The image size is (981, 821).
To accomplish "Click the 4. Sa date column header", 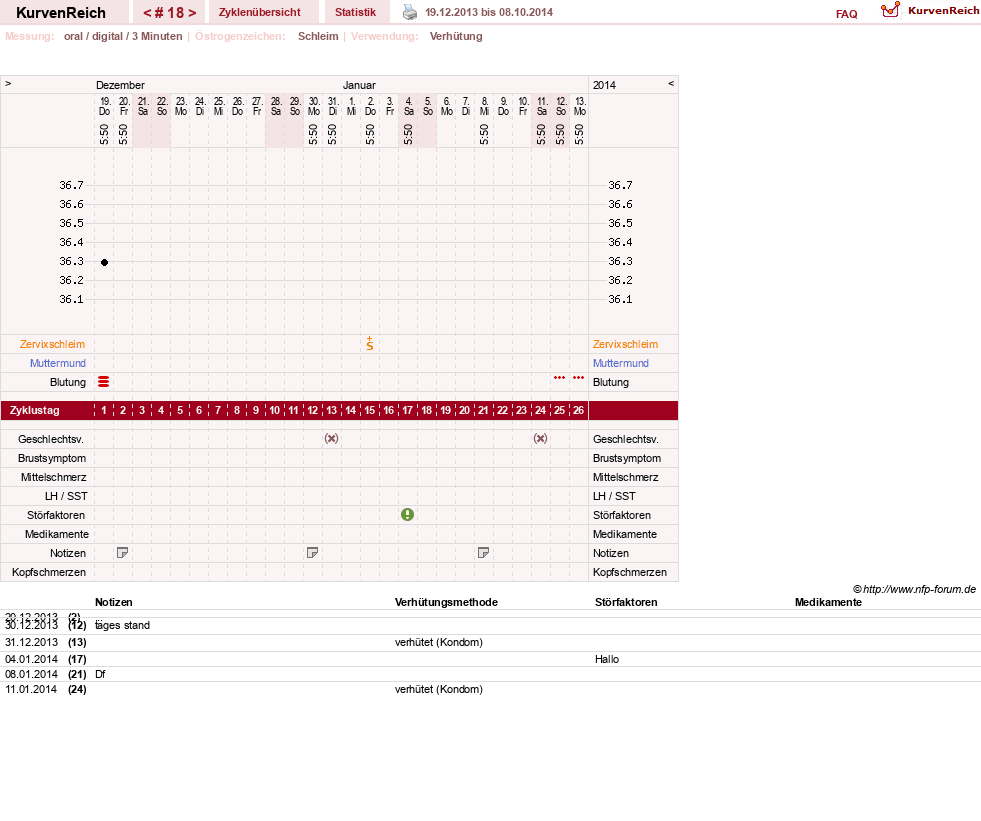I will pos(408,106).
